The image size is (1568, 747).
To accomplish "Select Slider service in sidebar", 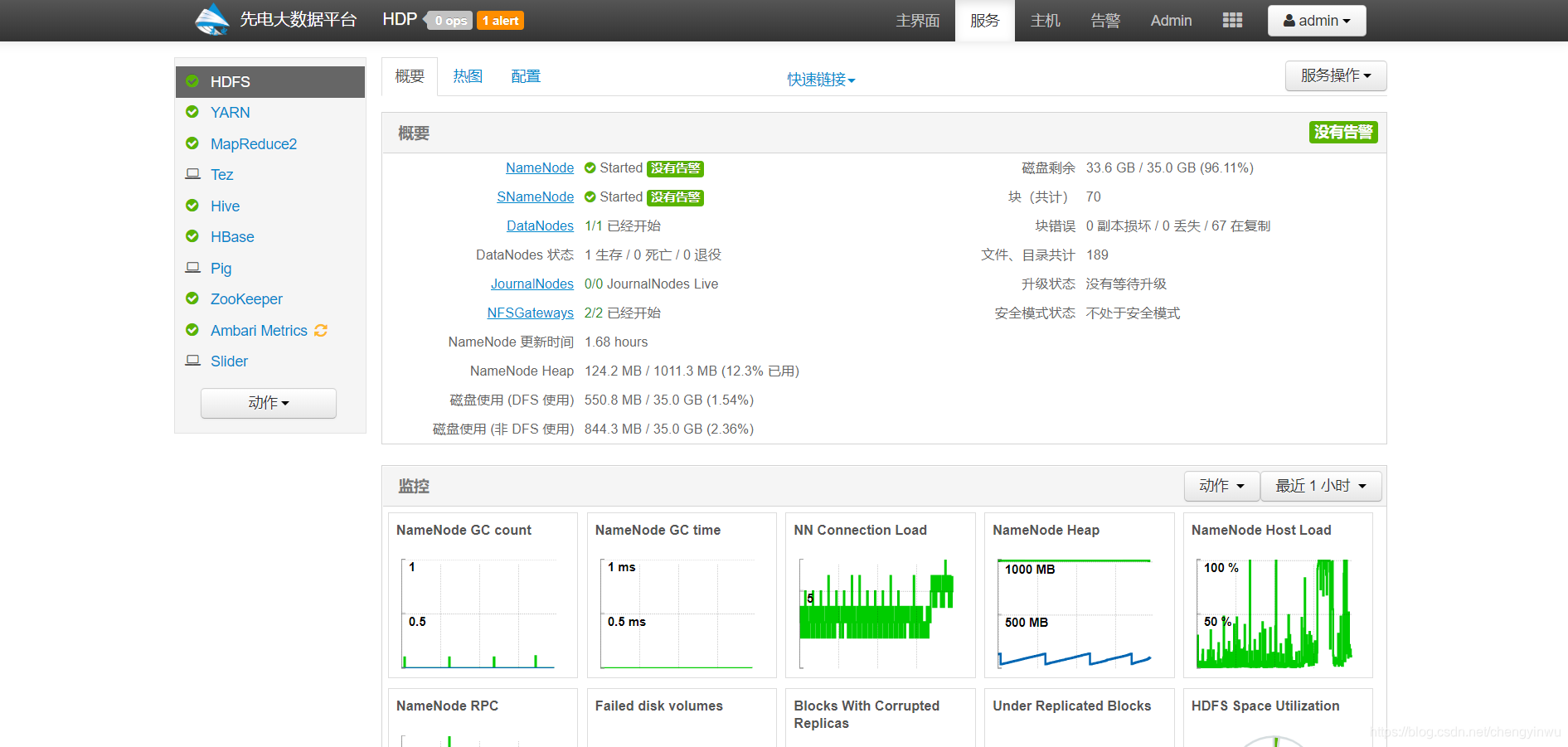I will (229, 361).
